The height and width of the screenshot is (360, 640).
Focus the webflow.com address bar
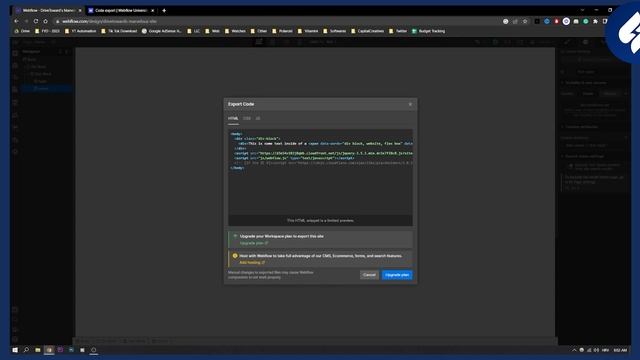click(278, 21)
